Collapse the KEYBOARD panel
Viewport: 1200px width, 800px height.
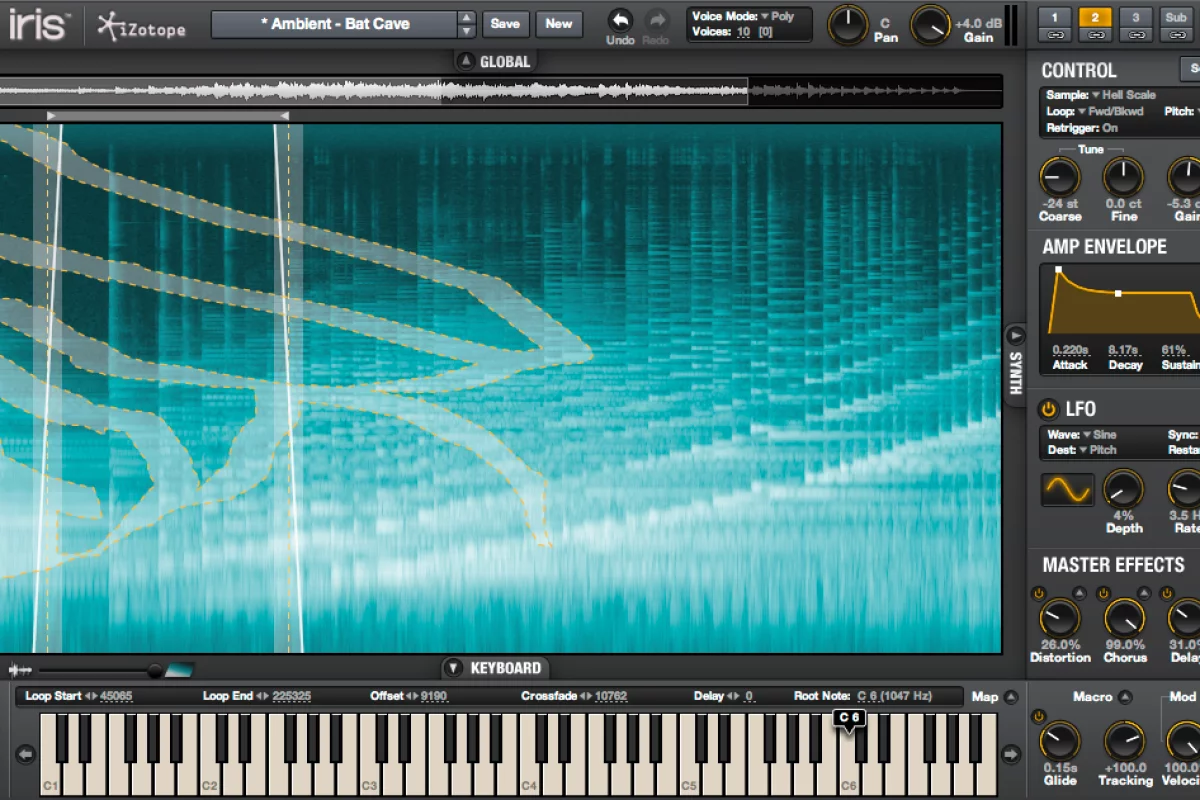453,668
